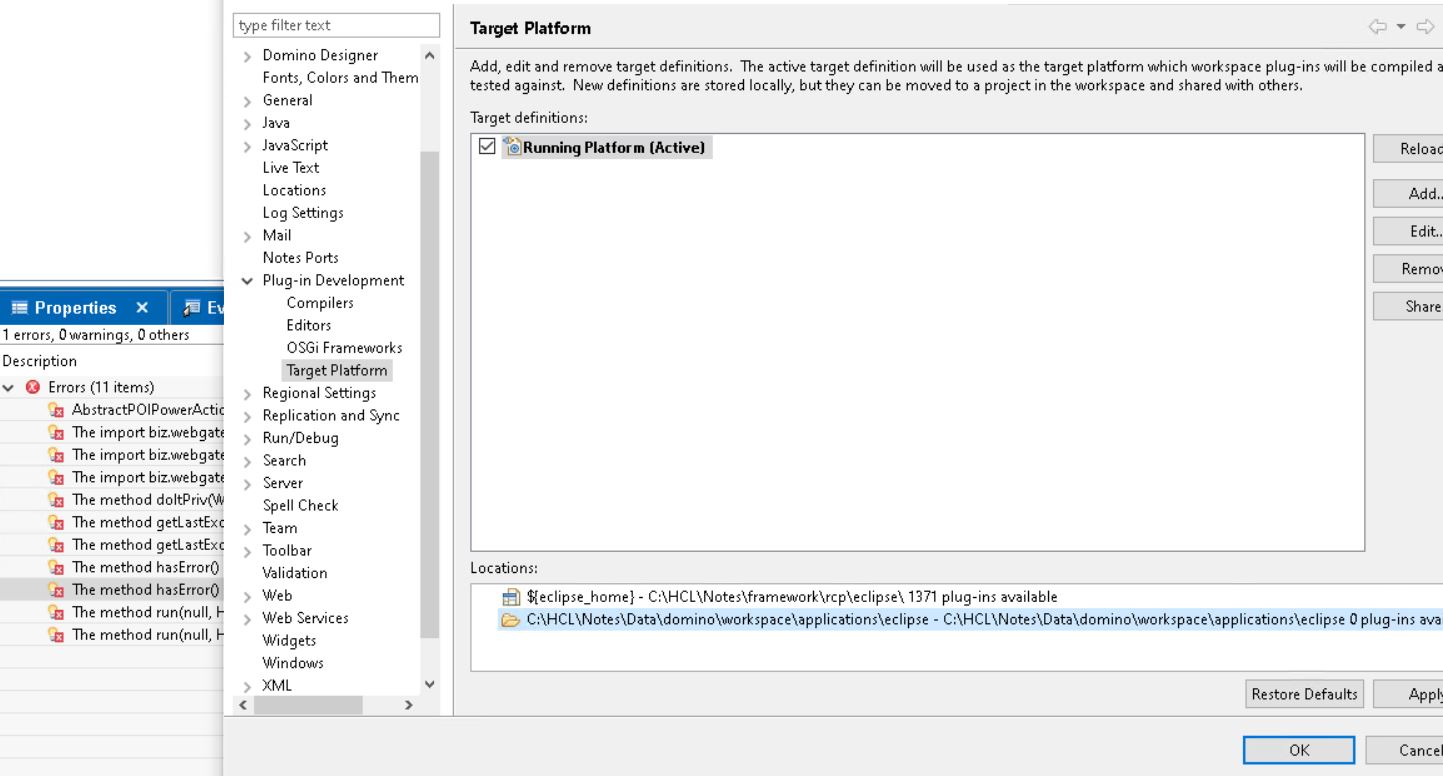Screen dimensions: 1443x776
Task: Click the Running Platform target definition icon
Action: [x=513, y=148]
